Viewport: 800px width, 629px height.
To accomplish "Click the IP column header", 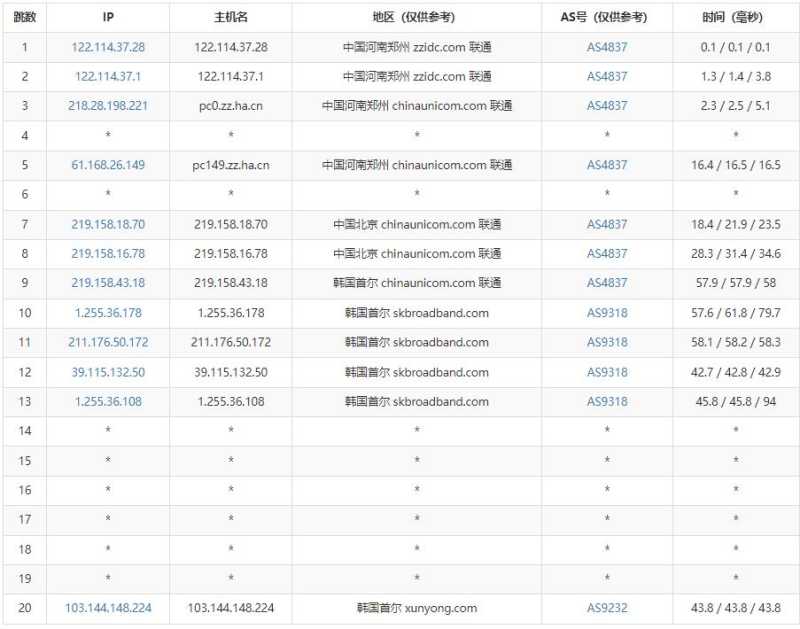I will (x=108, y=17).
